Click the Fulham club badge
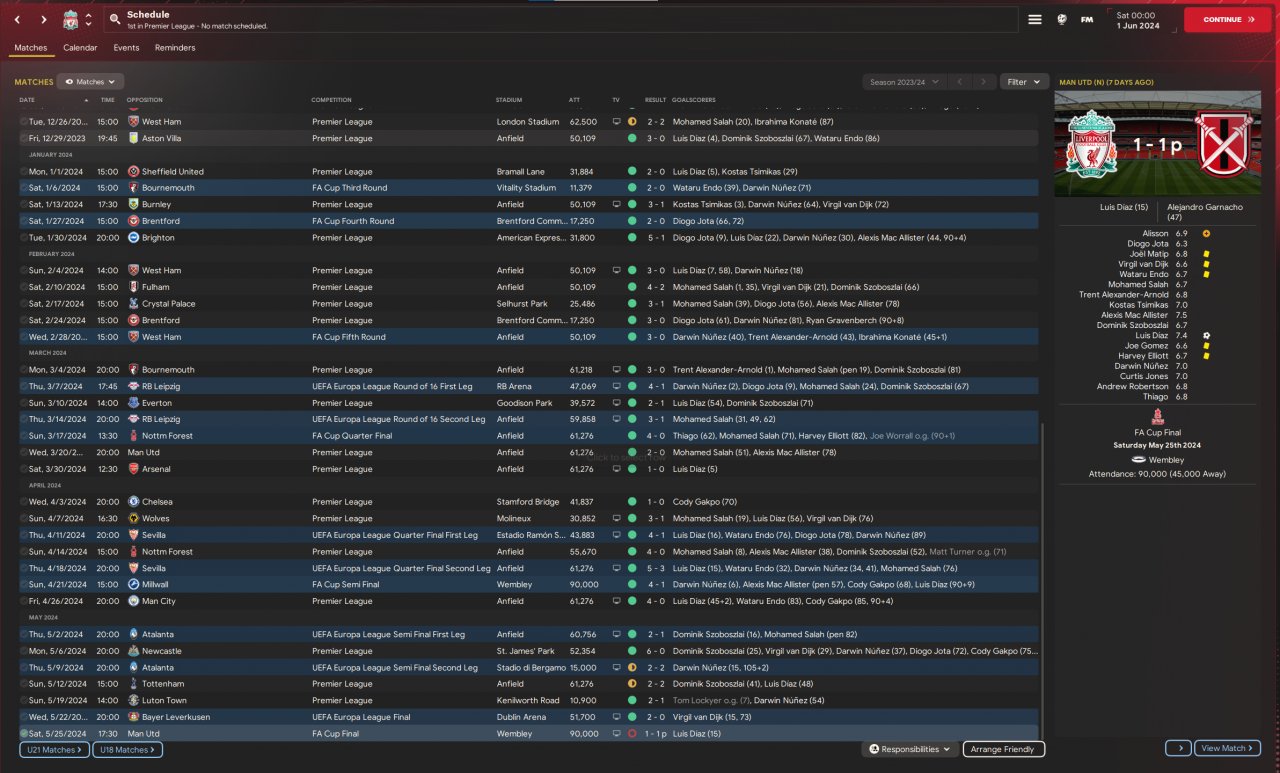1280x773 pixels. tap(134, 287)
